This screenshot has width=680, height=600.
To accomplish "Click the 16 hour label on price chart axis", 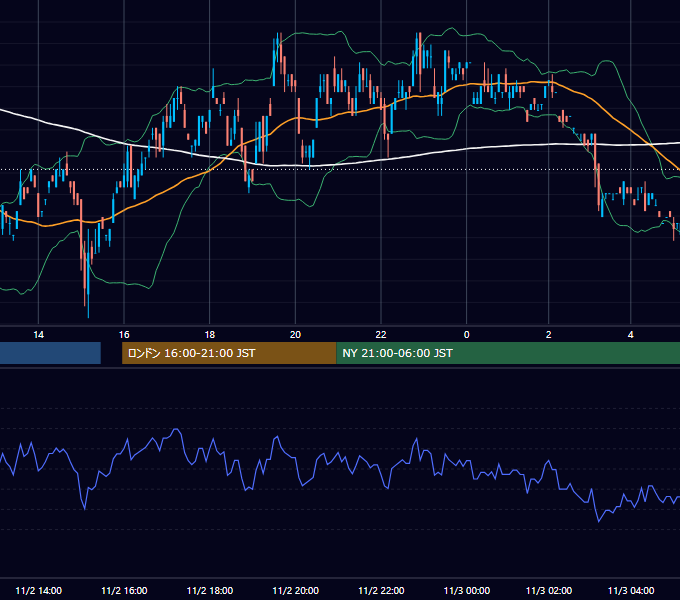I will click(x=124, y=335).
